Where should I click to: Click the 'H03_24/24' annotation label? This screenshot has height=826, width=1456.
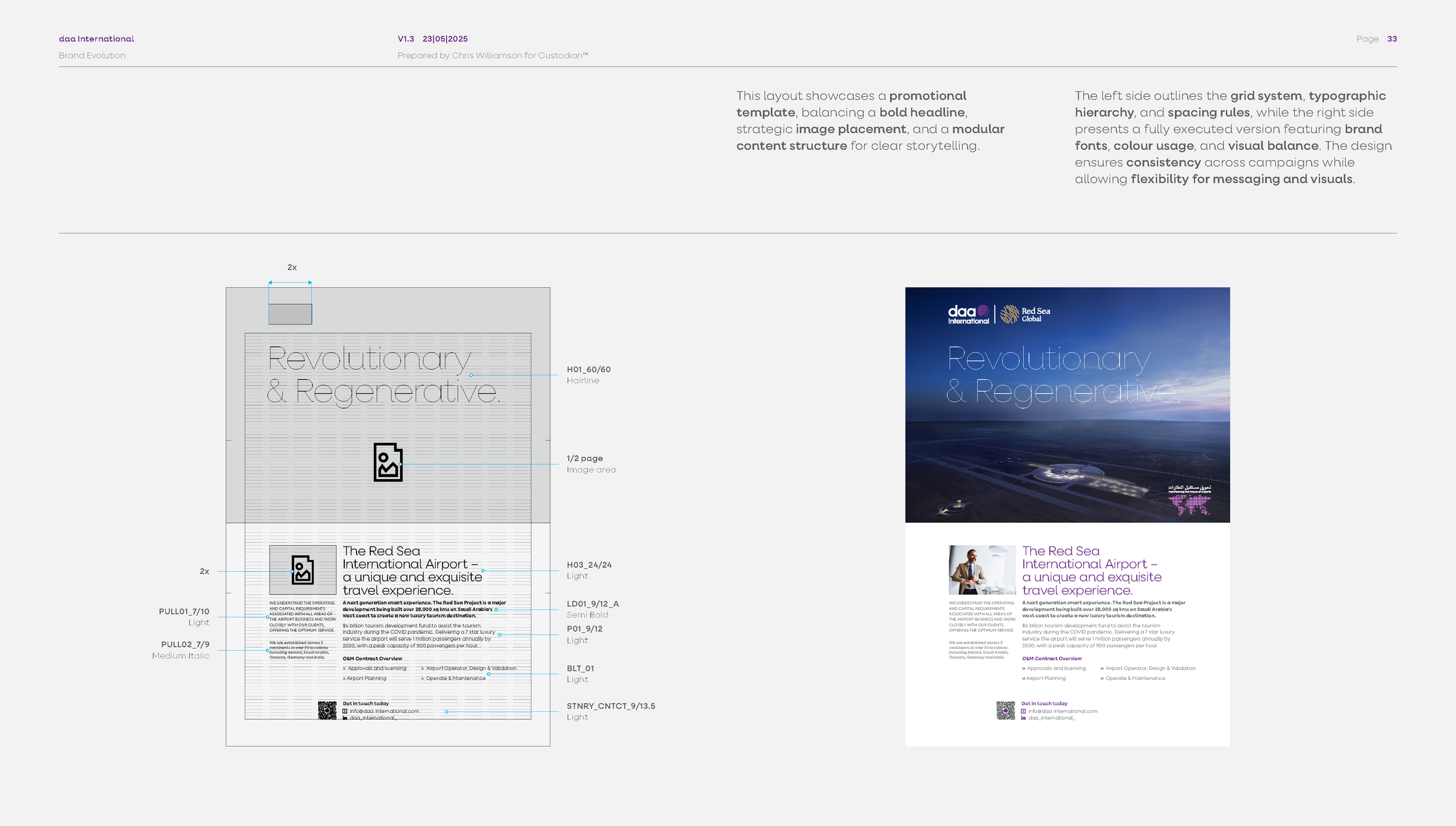(x=589, y=565)
